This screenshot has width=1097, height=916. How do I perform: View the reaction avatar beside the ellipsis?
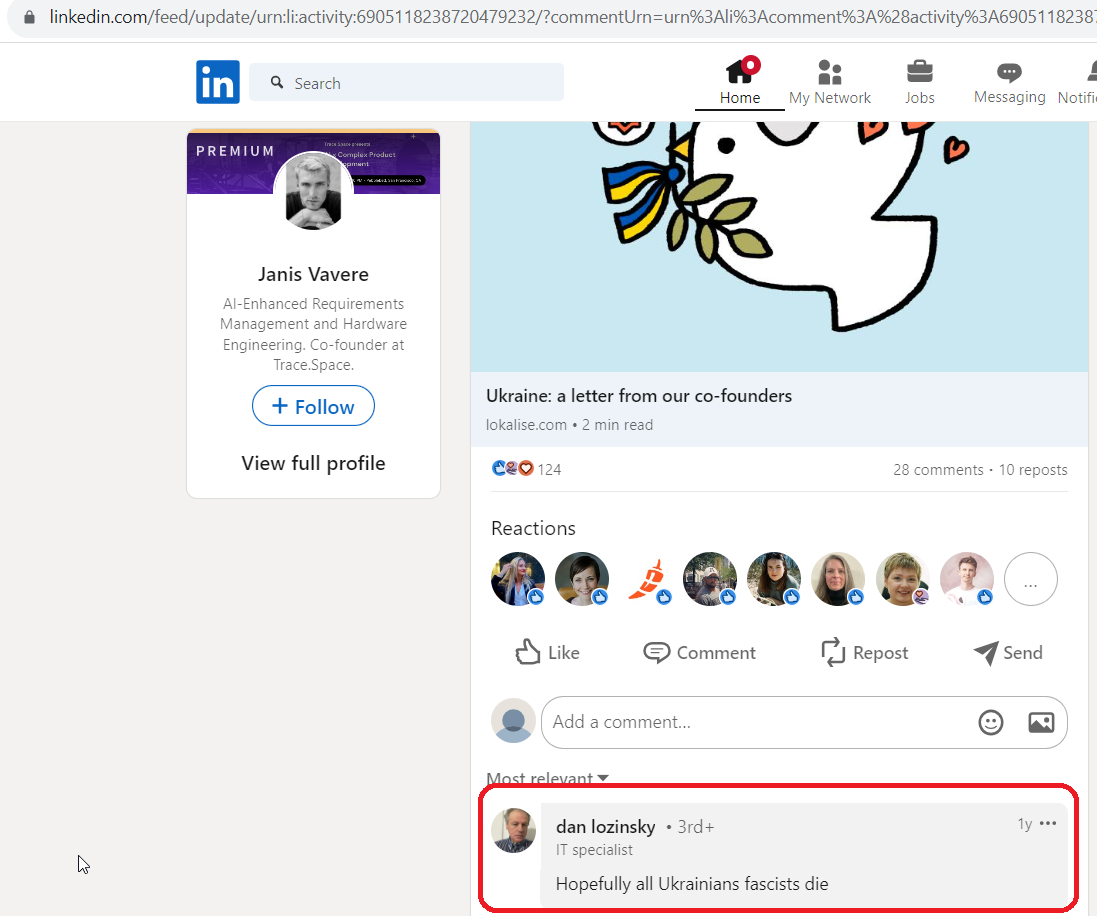point(967,579)
